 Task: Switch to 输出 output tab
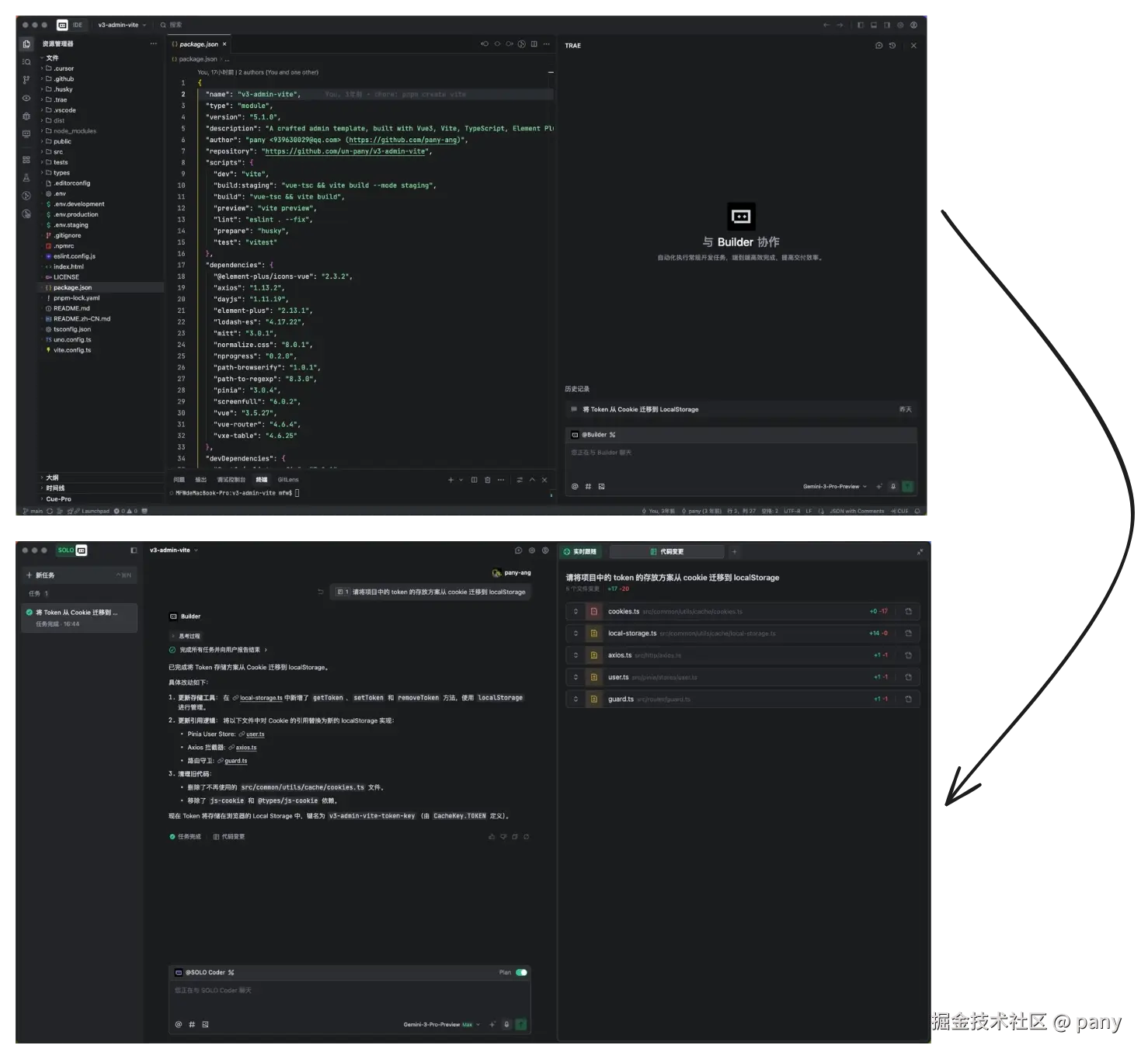[x=200, y=480]
